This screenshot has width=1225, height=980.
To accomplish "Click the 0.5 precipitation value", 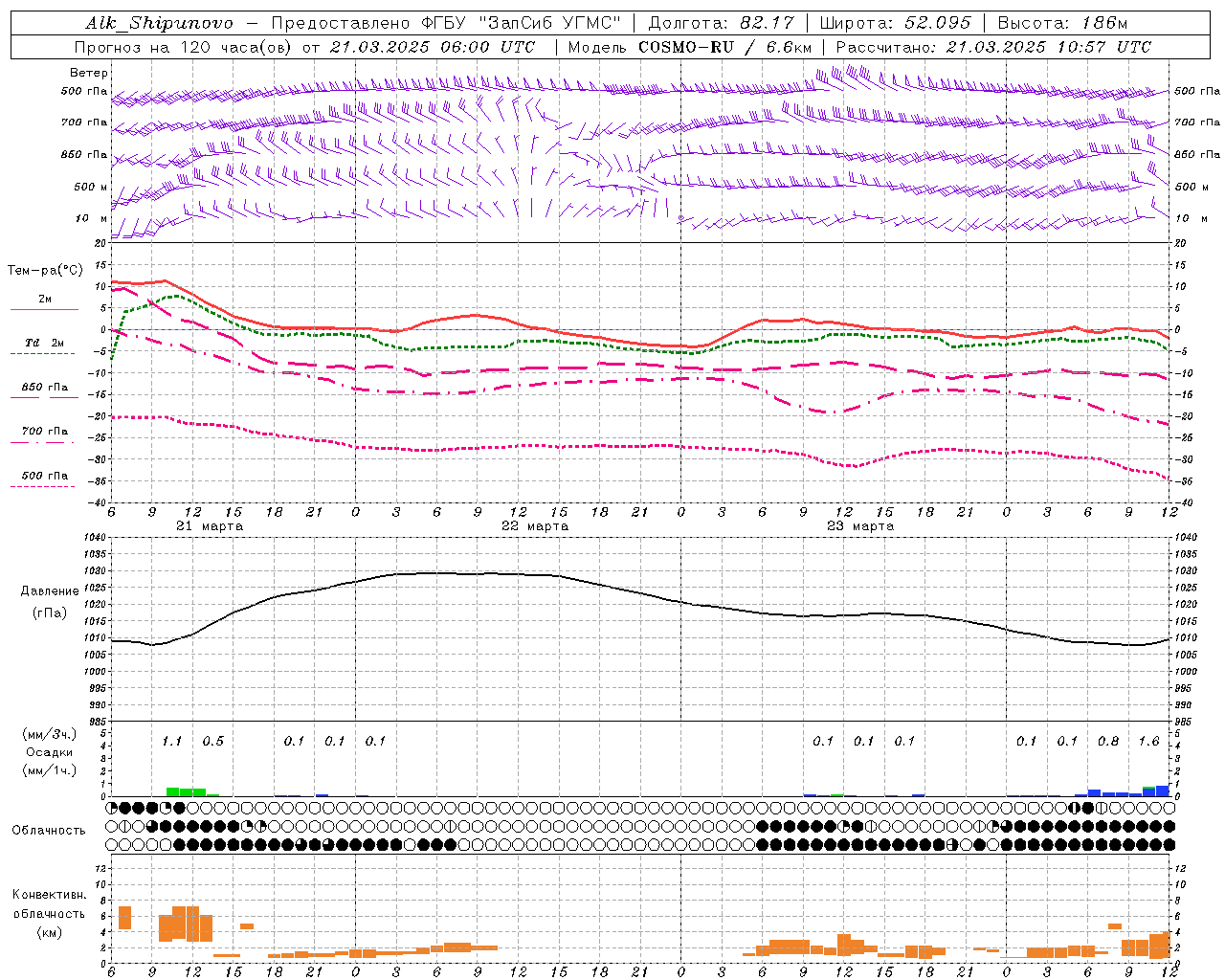I will tap(213, 742).
